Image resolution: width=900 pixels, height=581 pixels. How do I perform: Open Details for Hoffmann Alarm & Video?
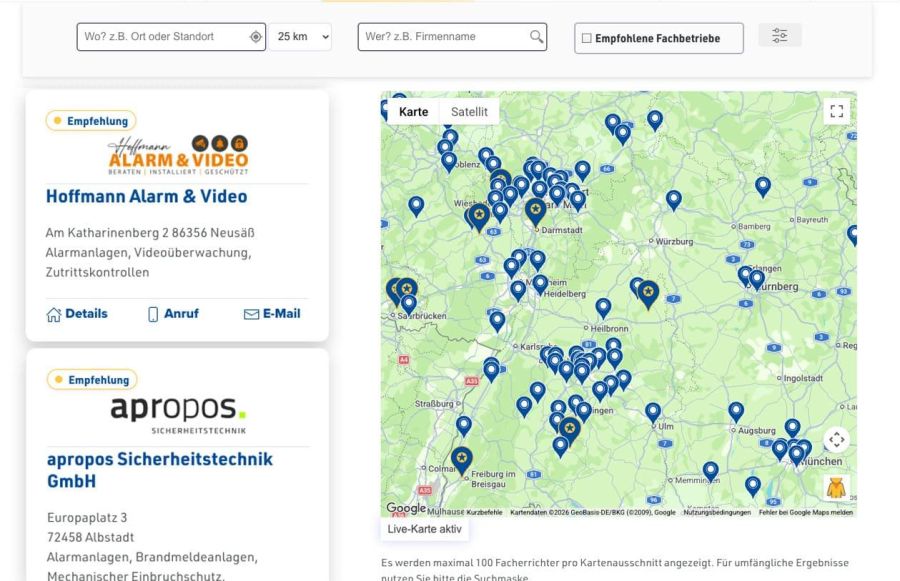pos(77,314)
